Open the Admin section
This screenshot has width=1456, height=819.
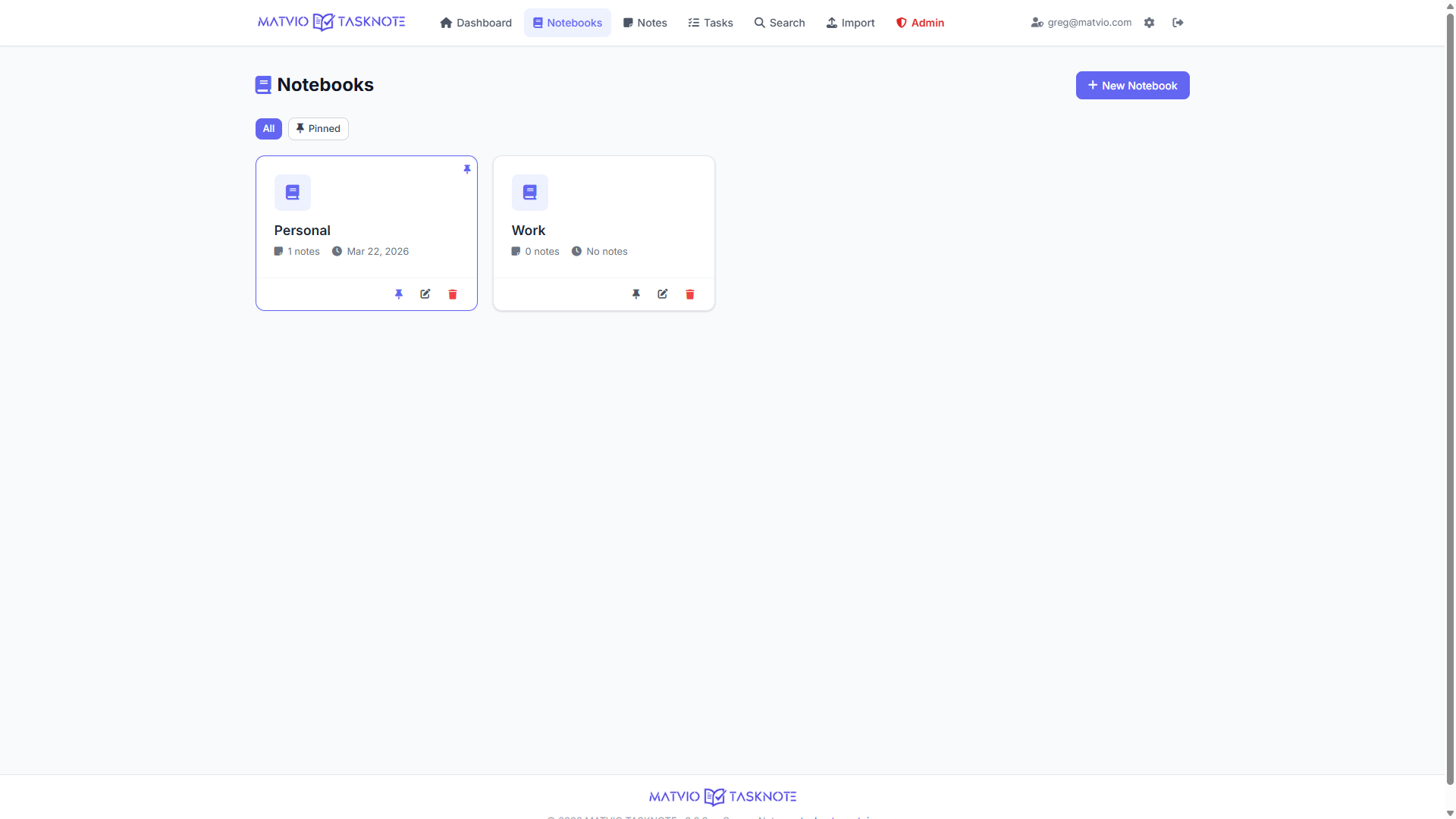coord(920,23)
